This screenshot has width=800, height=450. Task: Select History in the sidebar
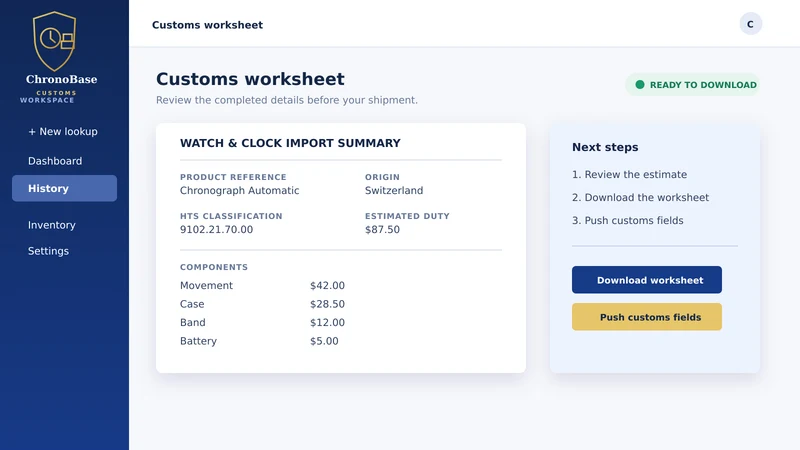point(64,188)
